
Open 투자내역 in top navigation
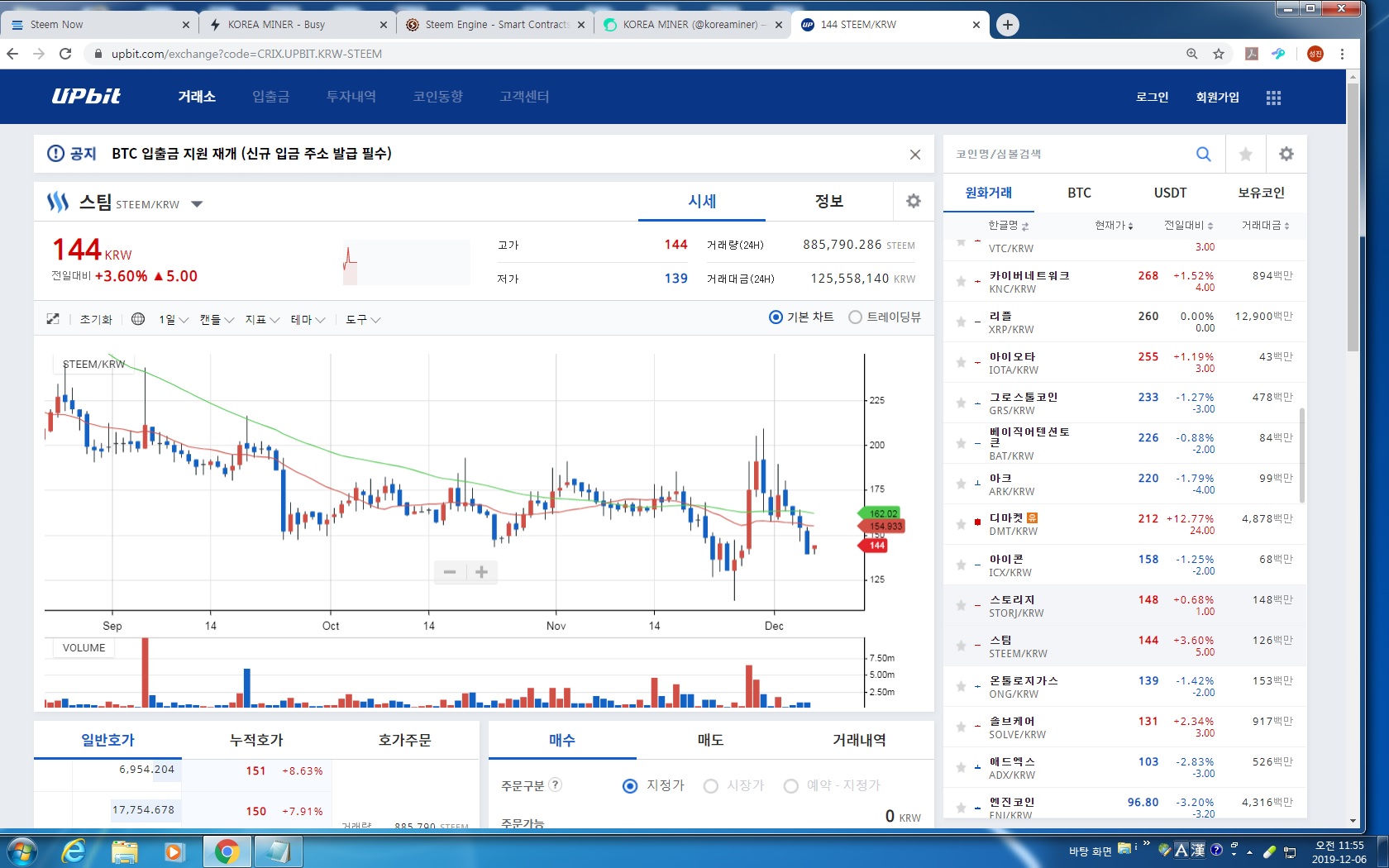(351, 96)
